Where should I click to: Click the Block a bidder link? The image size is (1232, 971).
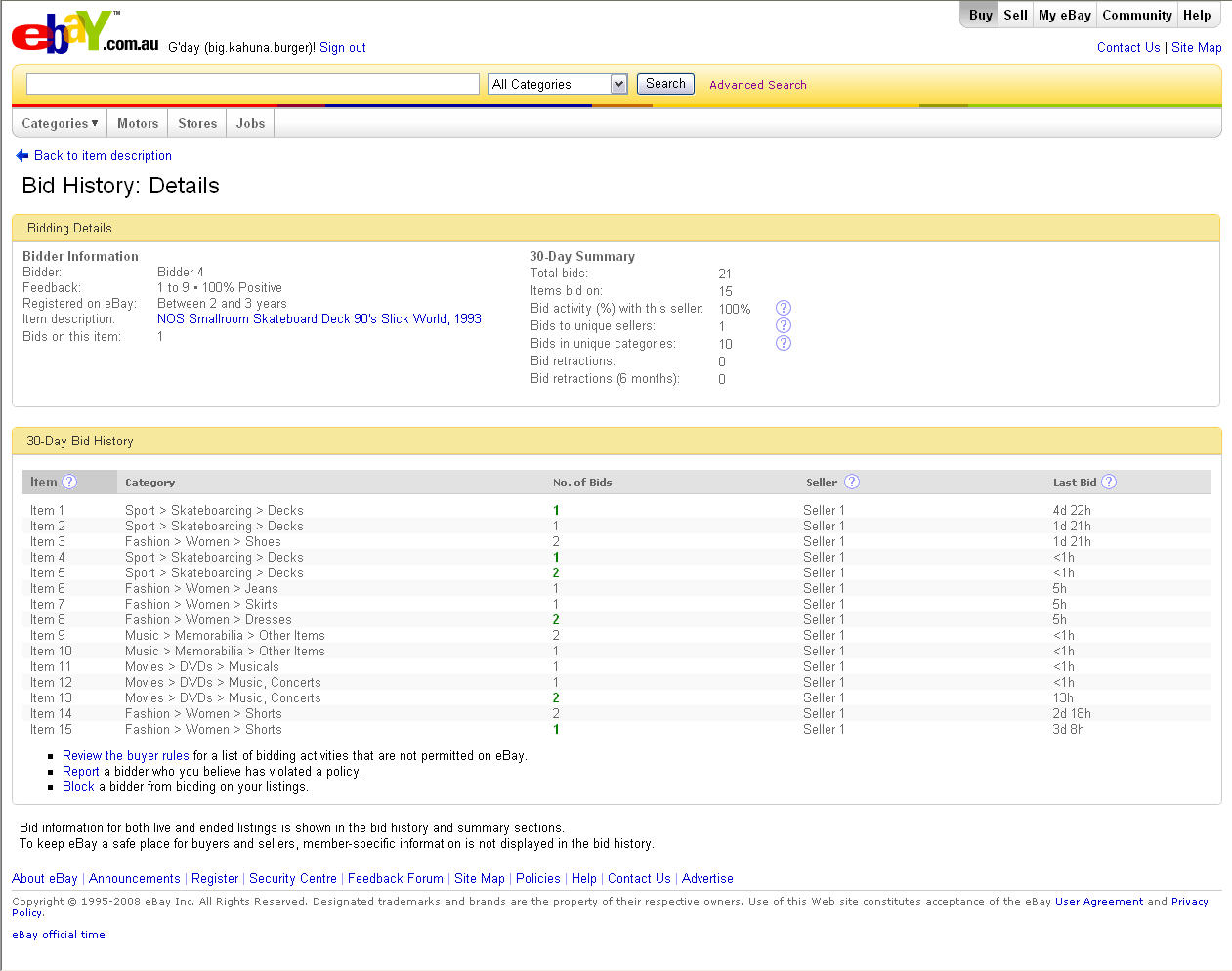pyautogui.click(x=78, y=787)
